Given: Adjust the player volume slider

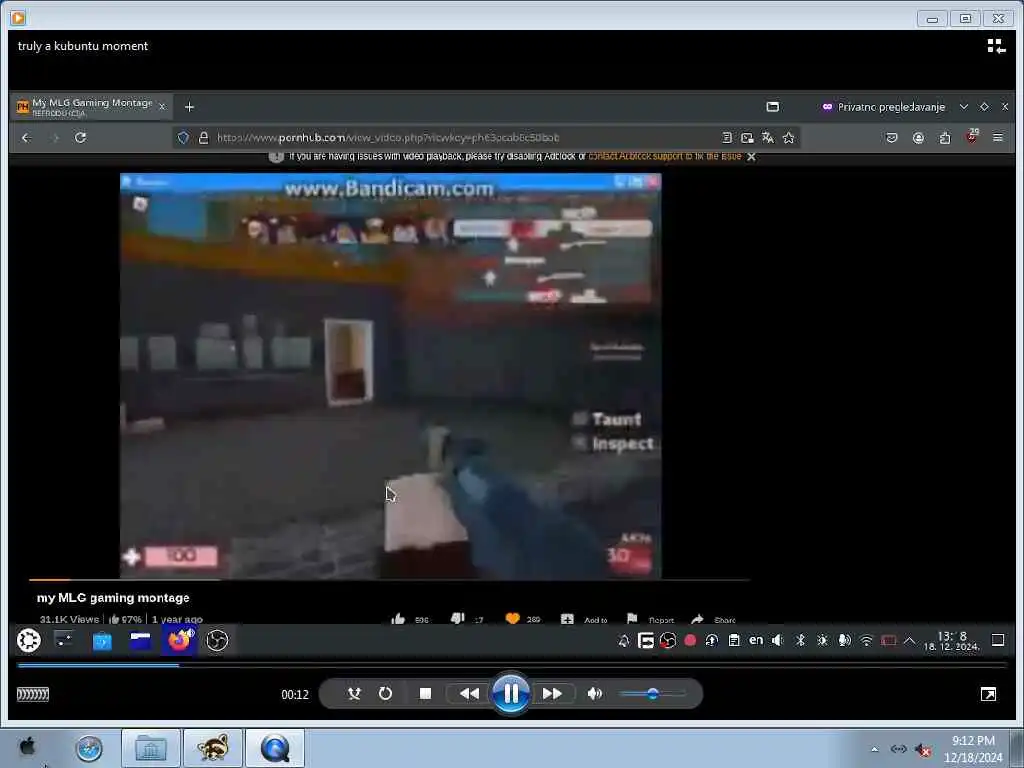Looking at the screenshot, I should [x=652, y=694].
